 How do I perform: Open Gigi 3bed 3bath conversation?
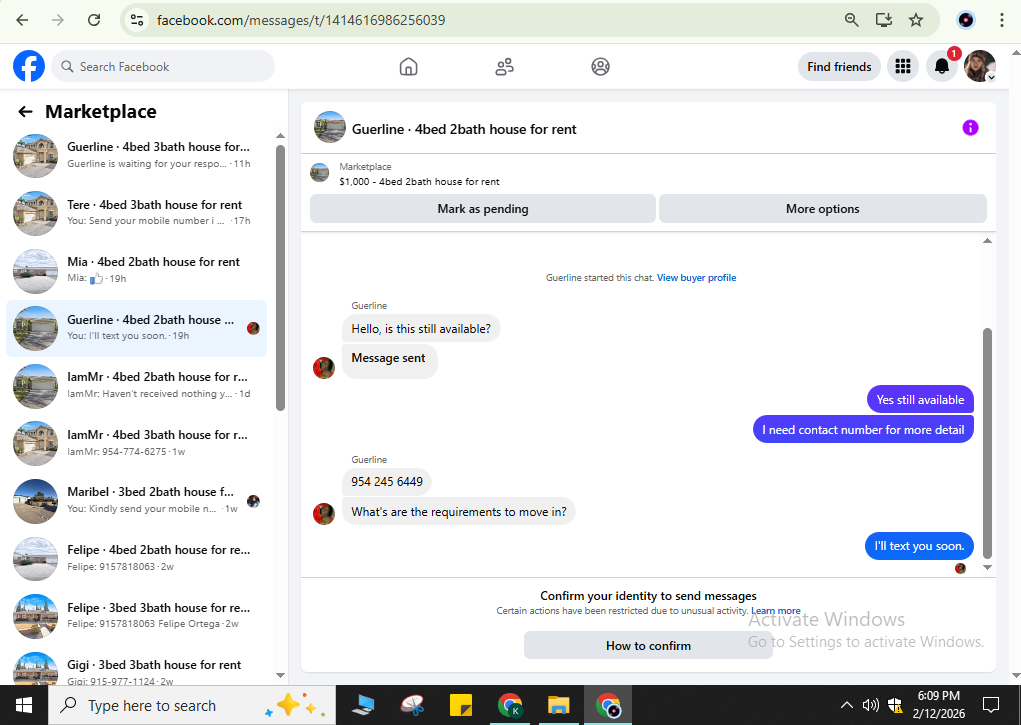(137, 668)
